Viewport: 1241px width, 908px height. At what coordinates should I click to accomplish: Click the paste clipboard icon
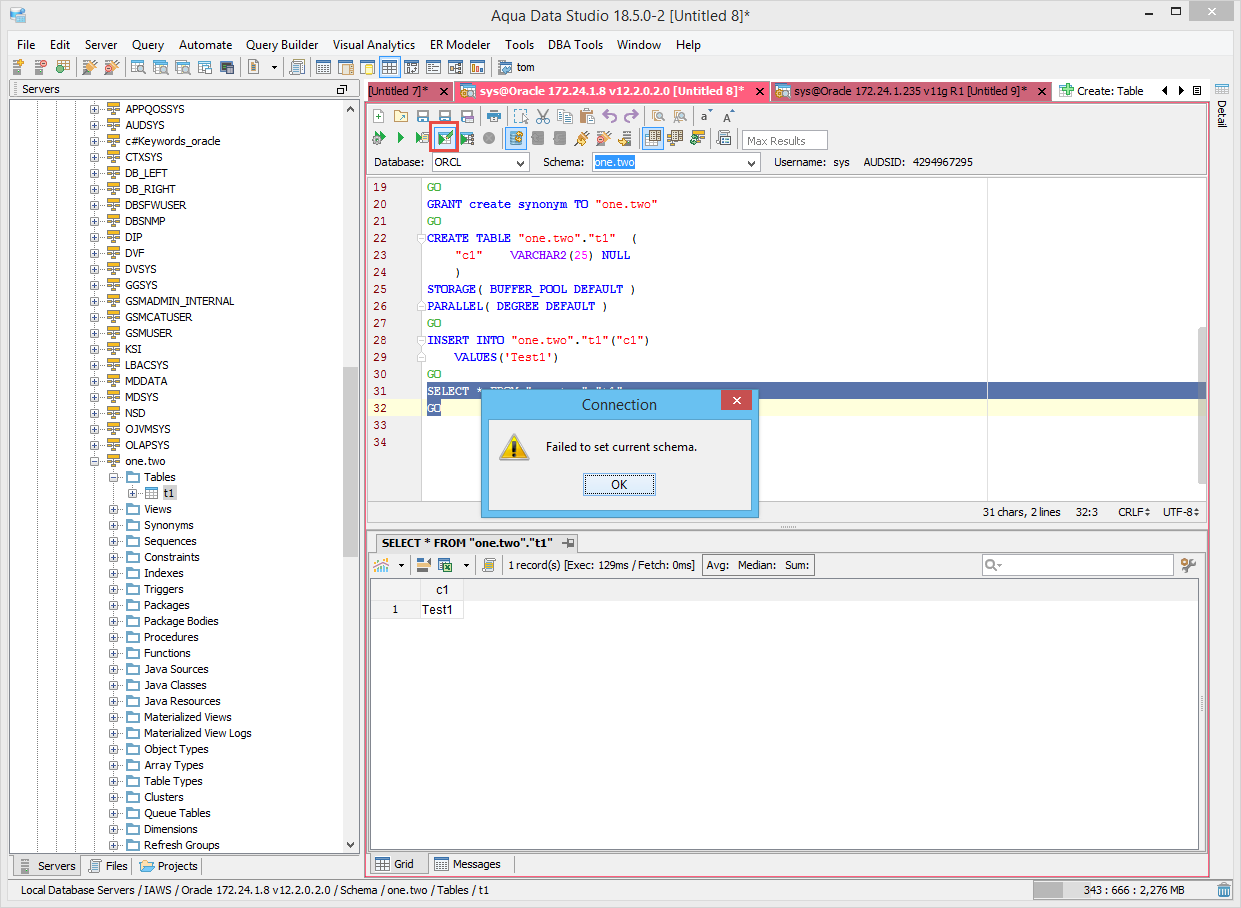click(x=587, y=116)
